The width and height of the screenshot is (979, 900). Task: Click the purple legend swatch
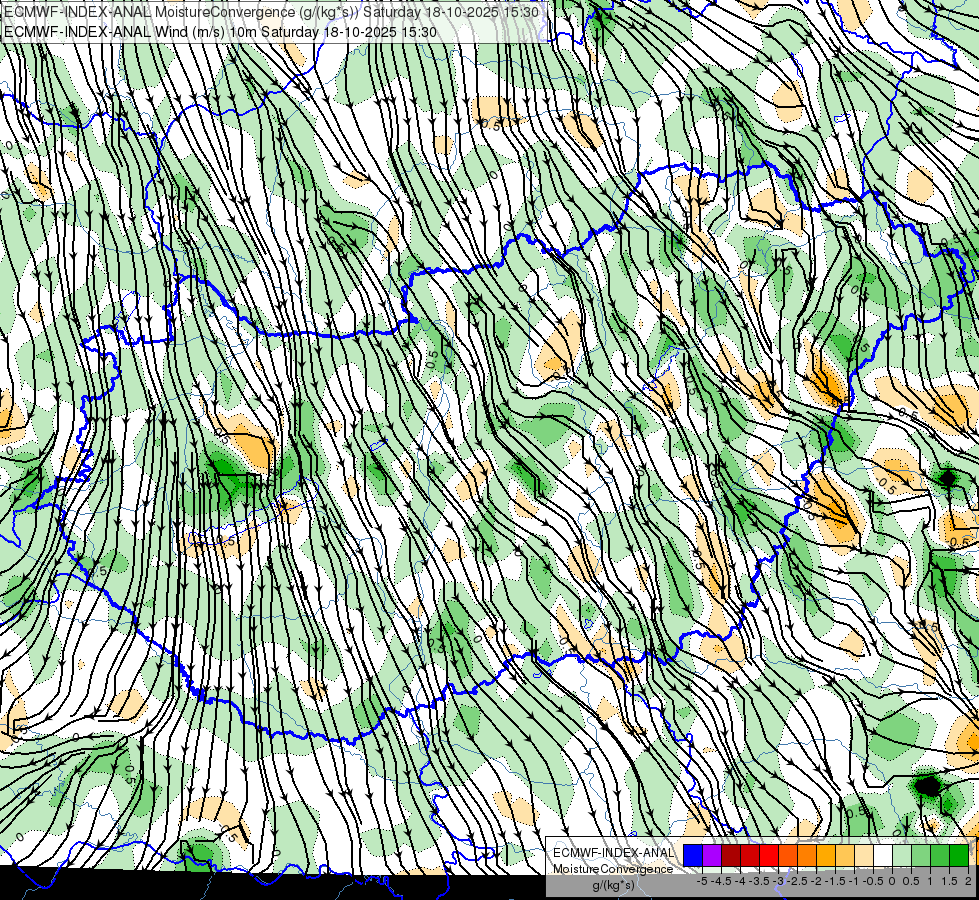pos(712,855)
